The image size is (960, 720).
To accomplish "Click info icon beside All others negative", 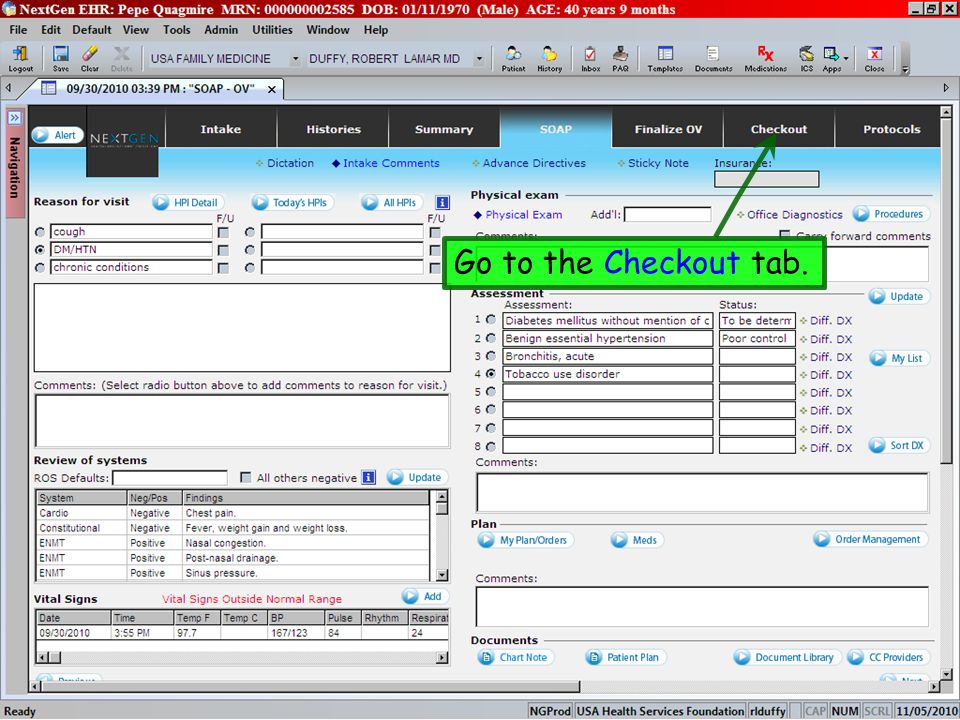I will [368, 478].
